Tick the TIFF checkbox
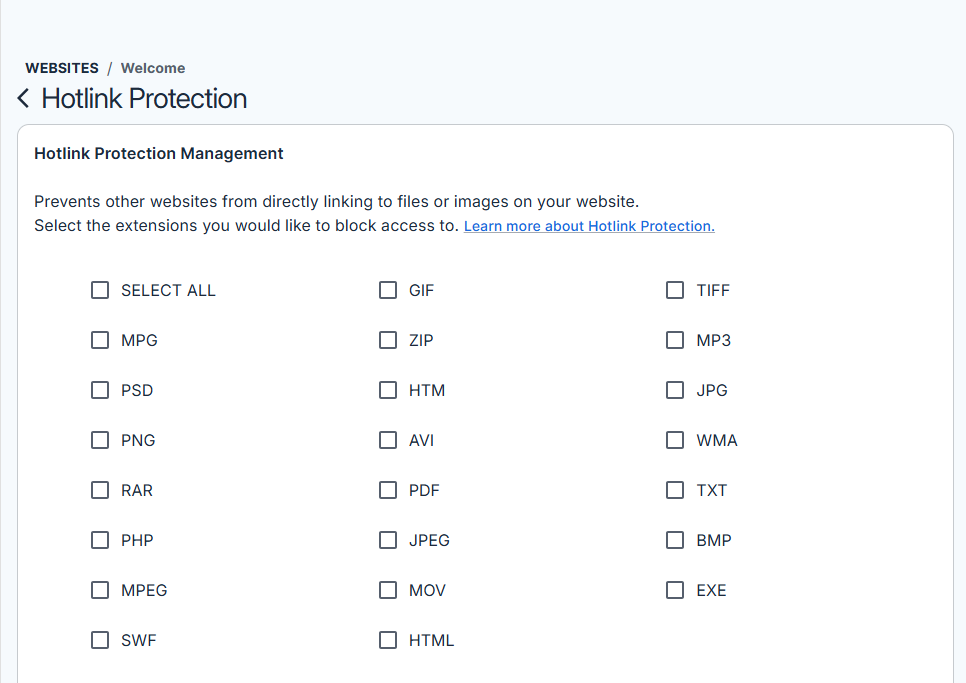 click(675, 290)
